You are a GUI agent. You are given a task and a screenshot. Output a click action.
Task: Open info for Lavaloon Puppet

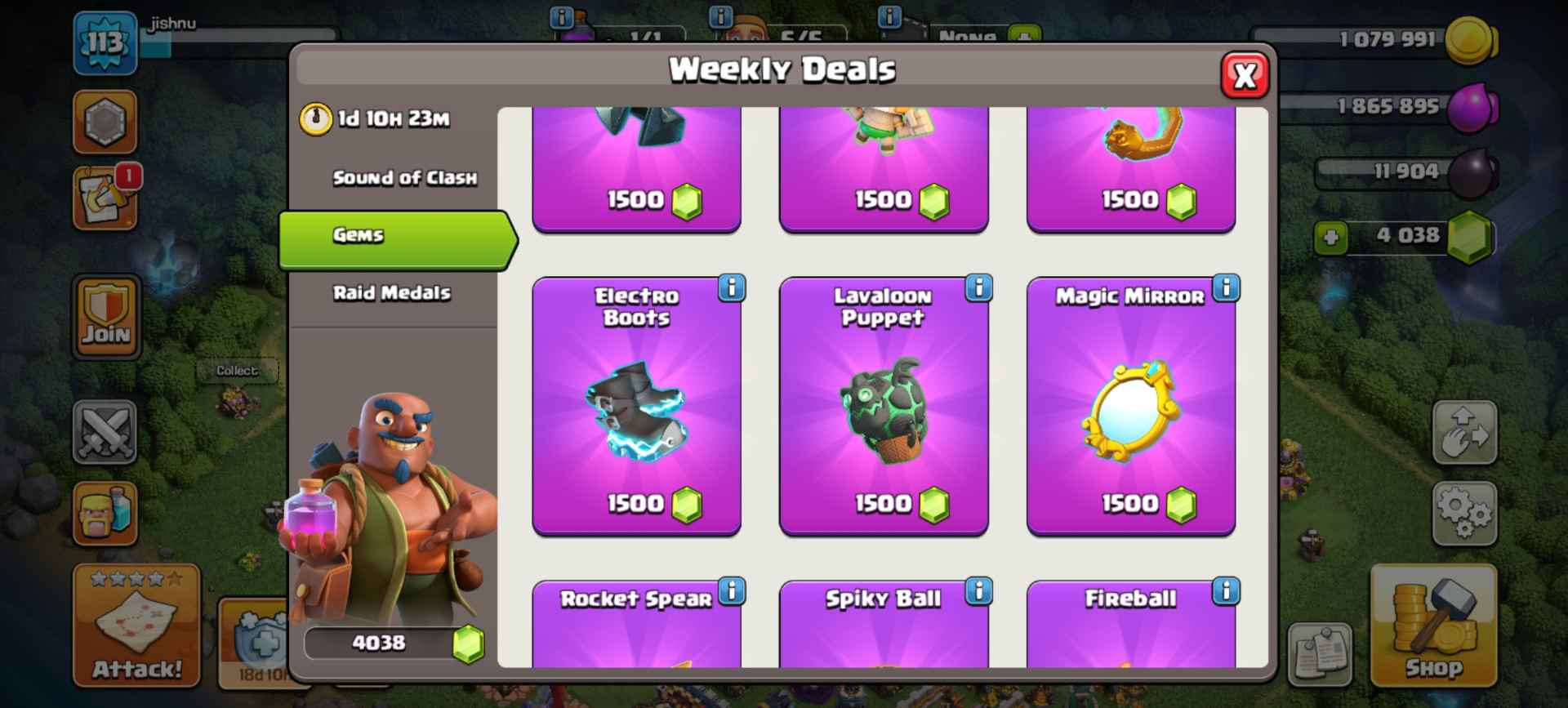tap(978, 288)
